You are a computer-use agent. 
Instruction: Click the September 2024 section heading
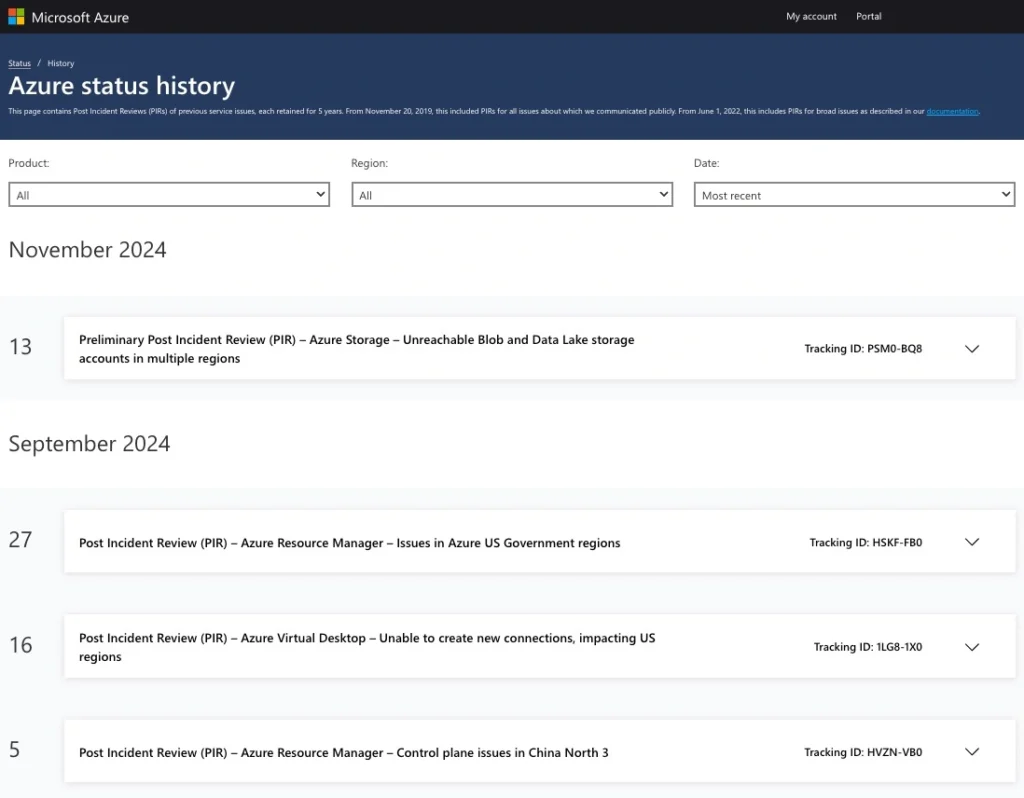pyautogui.click(x=89, y=443)
